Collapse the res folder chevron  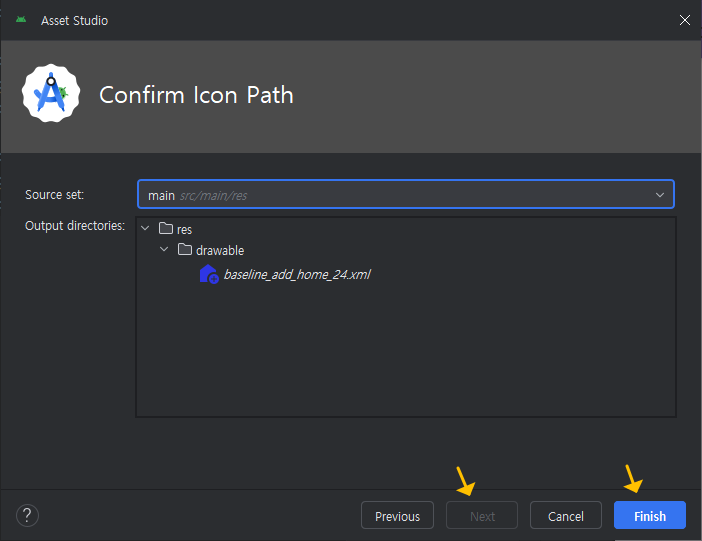(145, 228)
